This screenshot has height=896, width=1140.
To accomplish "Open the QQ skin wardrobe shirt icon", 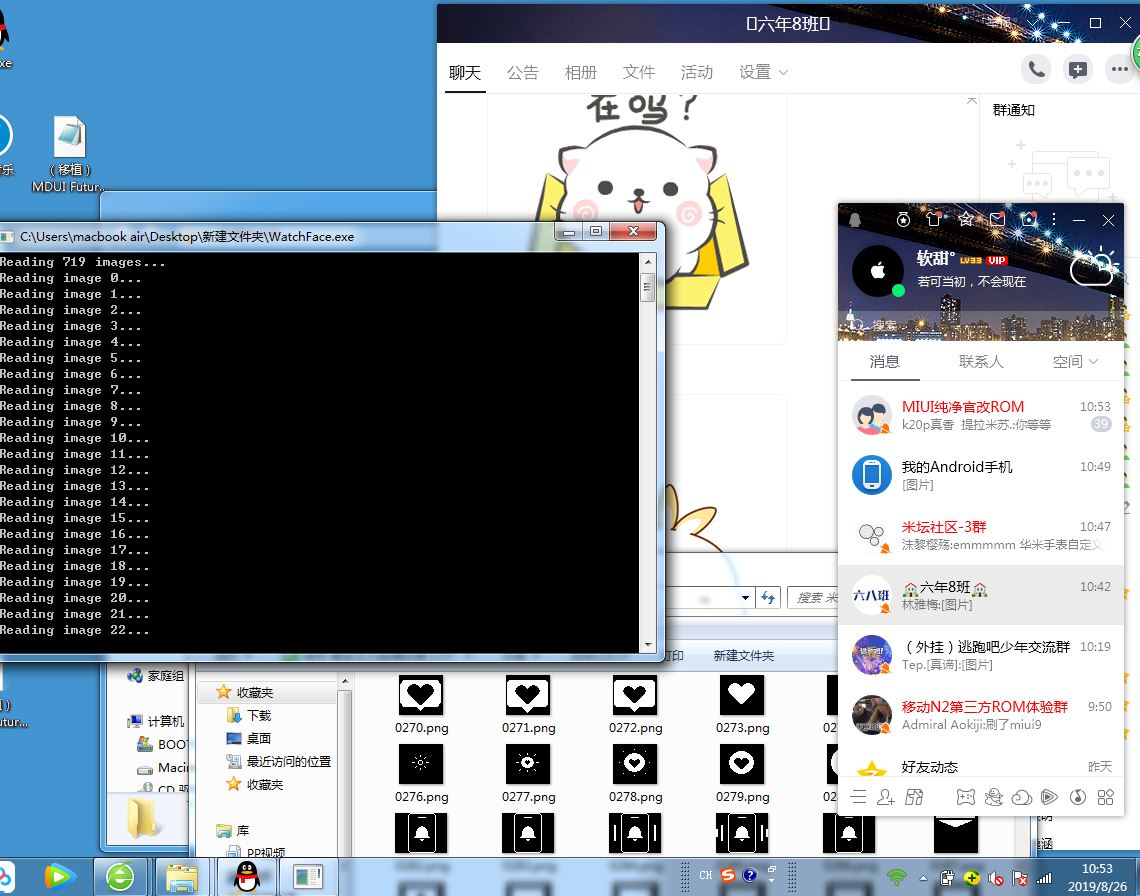I will [934, 219].
